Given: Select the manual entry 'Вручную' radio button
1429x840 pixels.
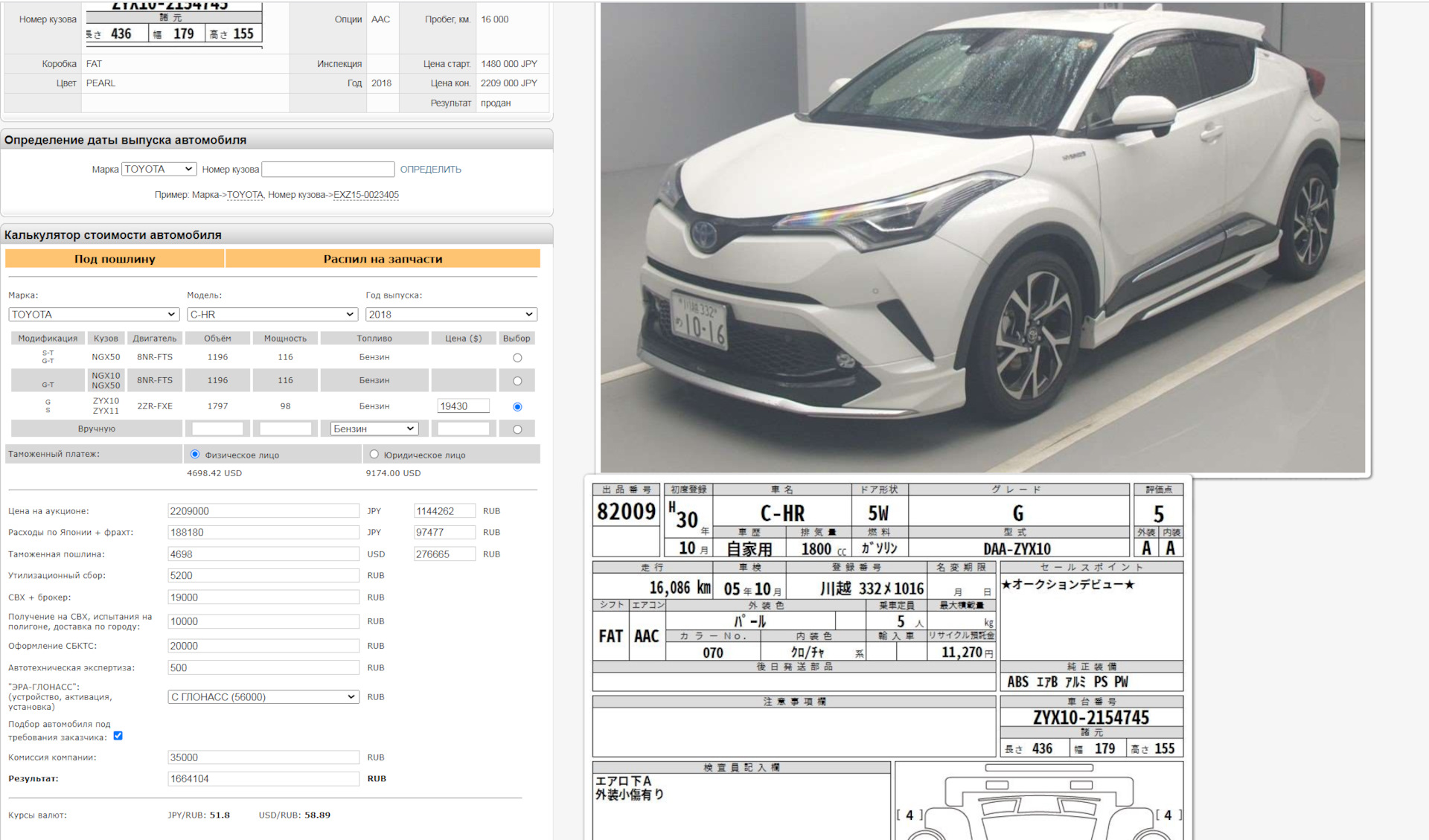Looking at the screenshot, I should [517, 429].
